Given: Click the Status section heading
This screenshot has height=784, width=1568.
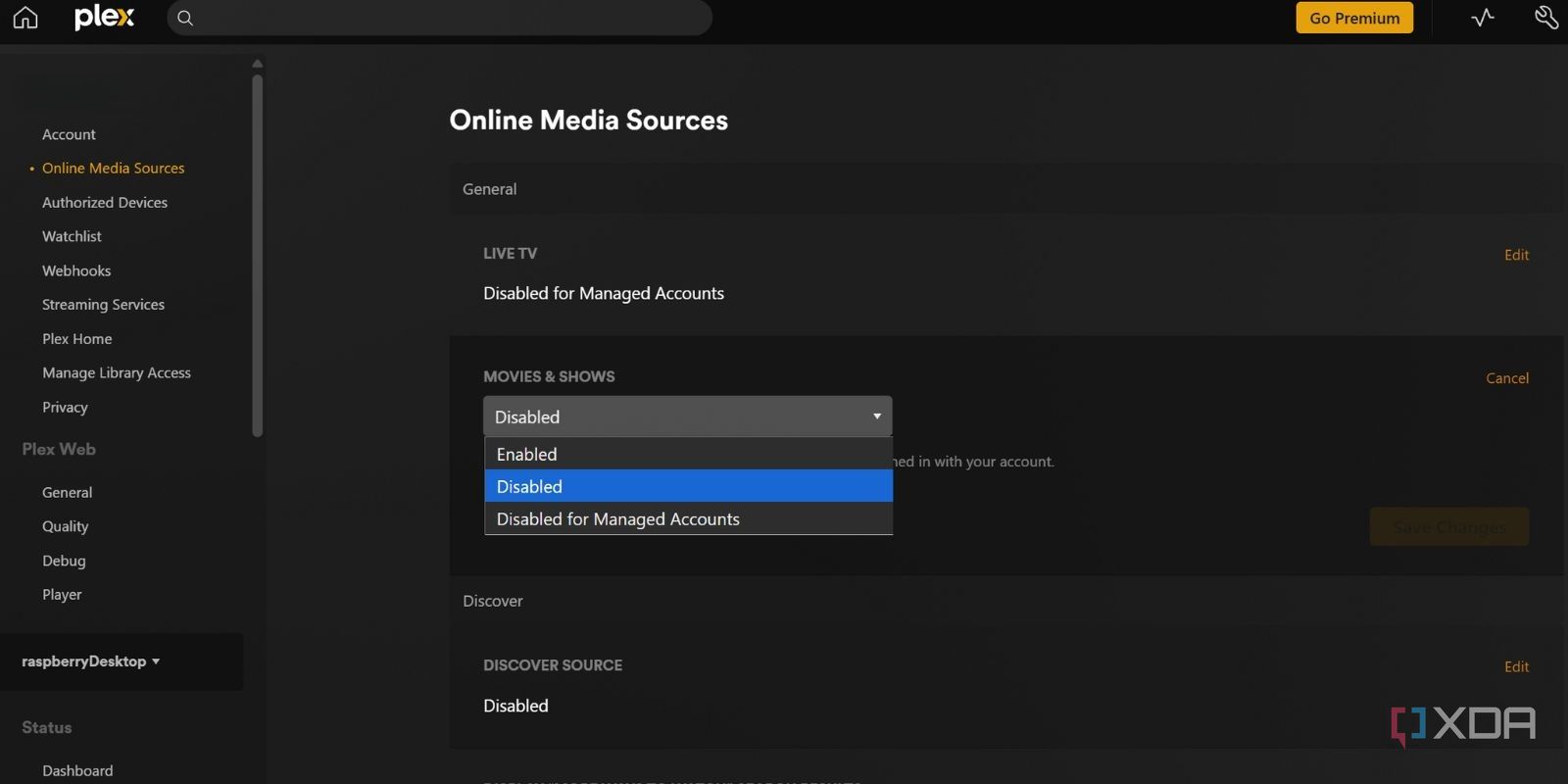Looking at the screenshot, I should coord(47,727).
